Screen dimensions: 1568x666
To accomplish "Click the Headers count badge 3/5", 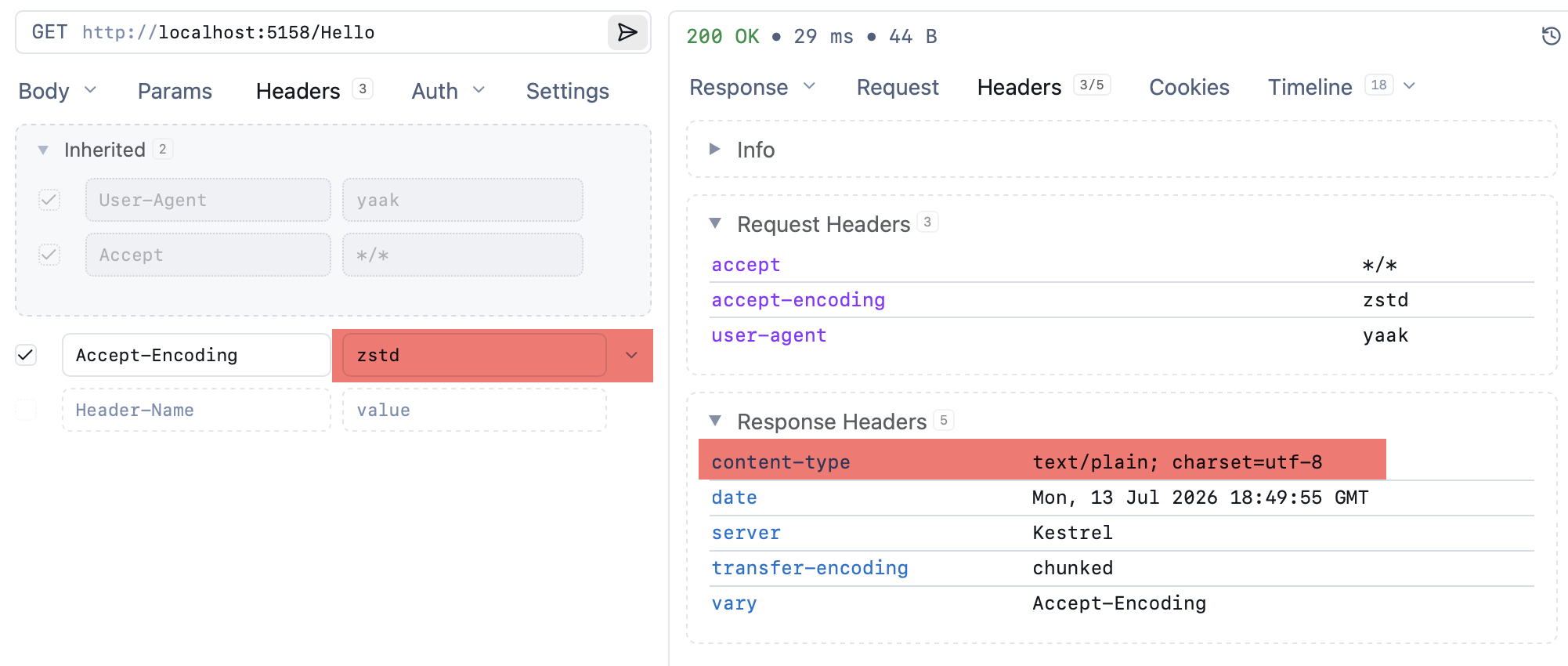I will click(1092, 85).
